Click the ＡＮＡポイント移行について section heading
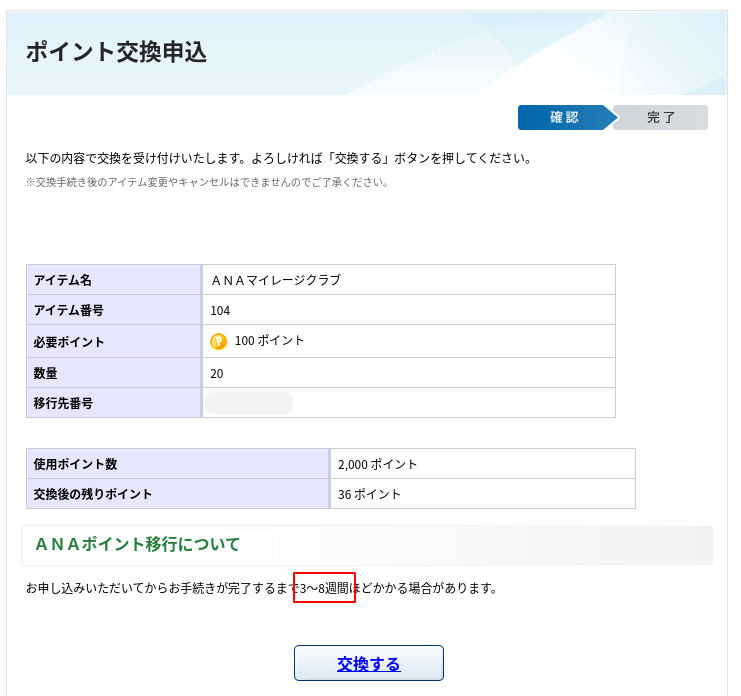 pyautogui.click(x=138, y=544)
